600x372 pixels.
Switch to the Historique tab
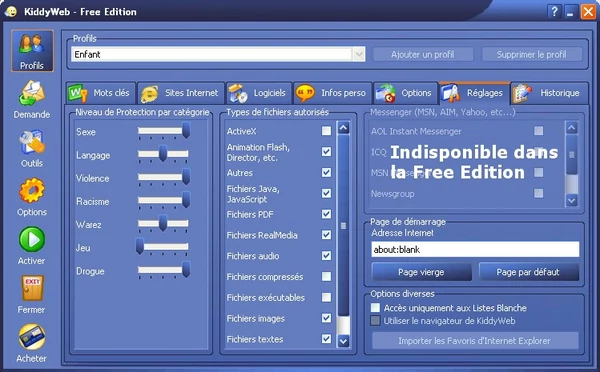[549, 93]
